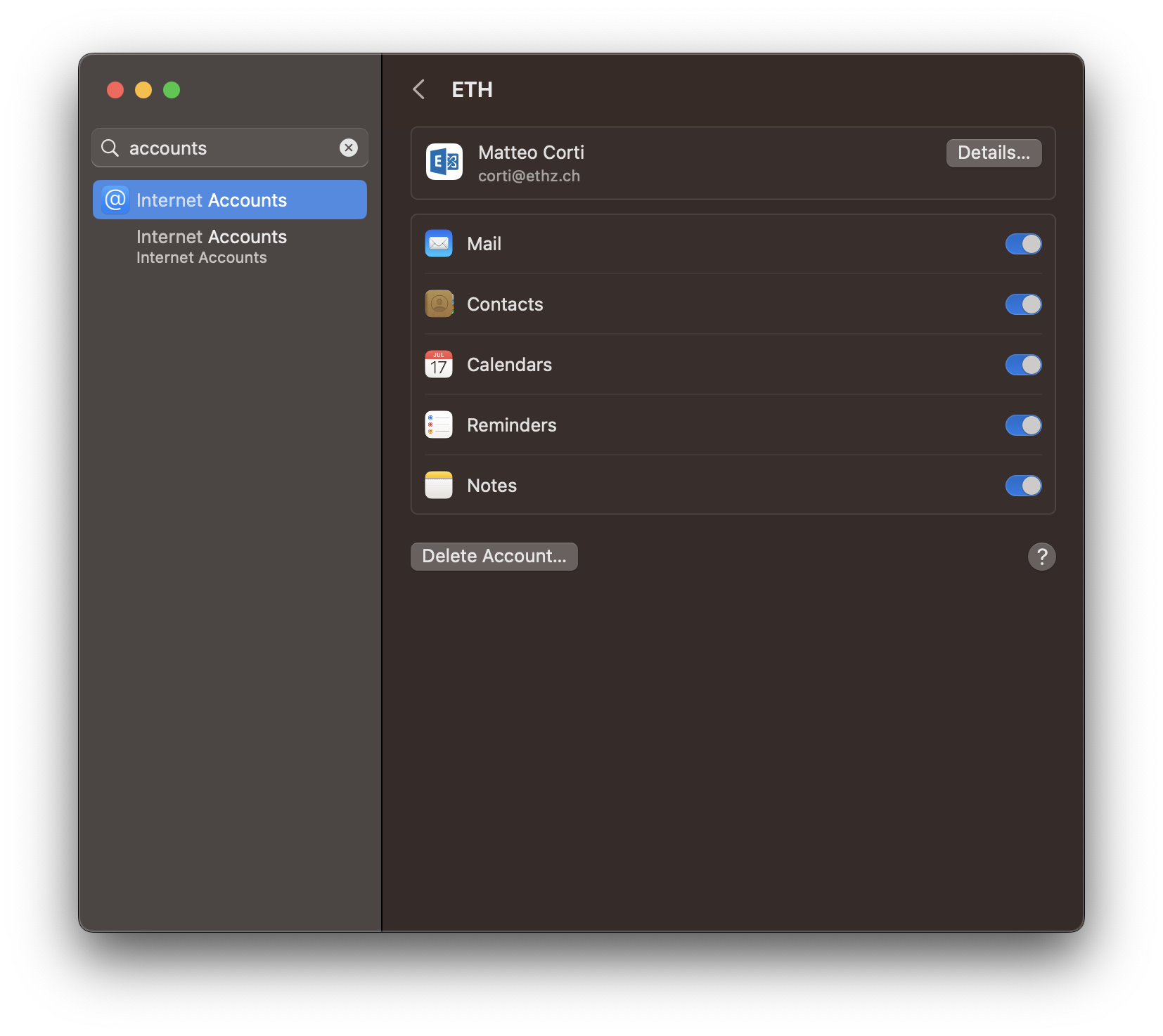Click the Delete Account… button
Image resolution: width=1163 pixels, height=1036 pixels.
tap(494, 557)
